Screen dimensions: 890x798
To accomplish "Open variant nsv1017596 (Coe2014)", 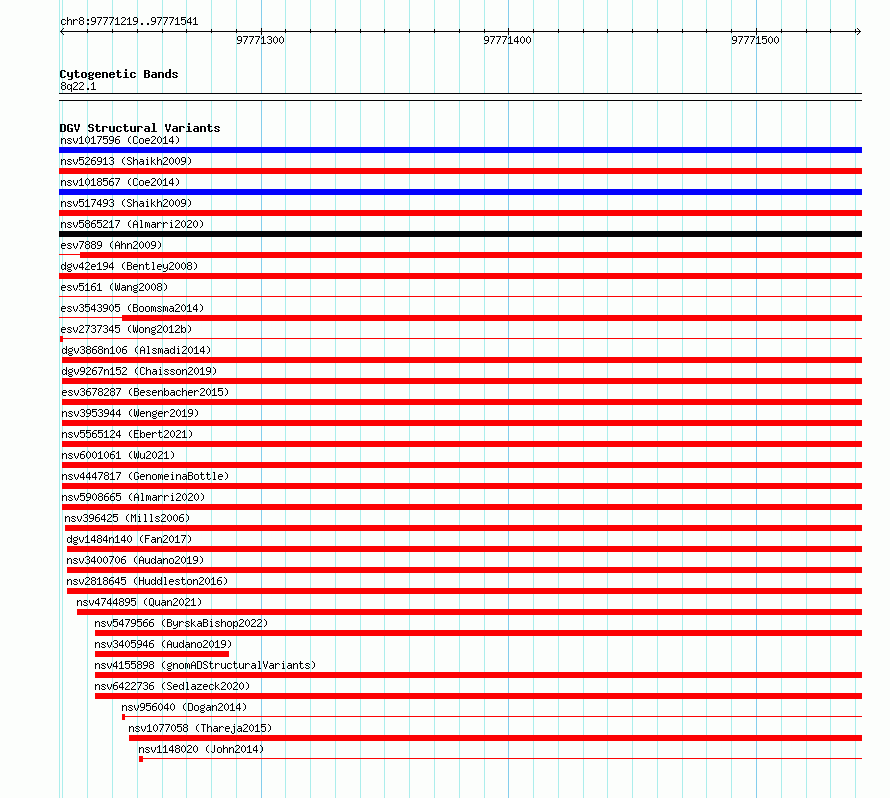I will (120, 140).
